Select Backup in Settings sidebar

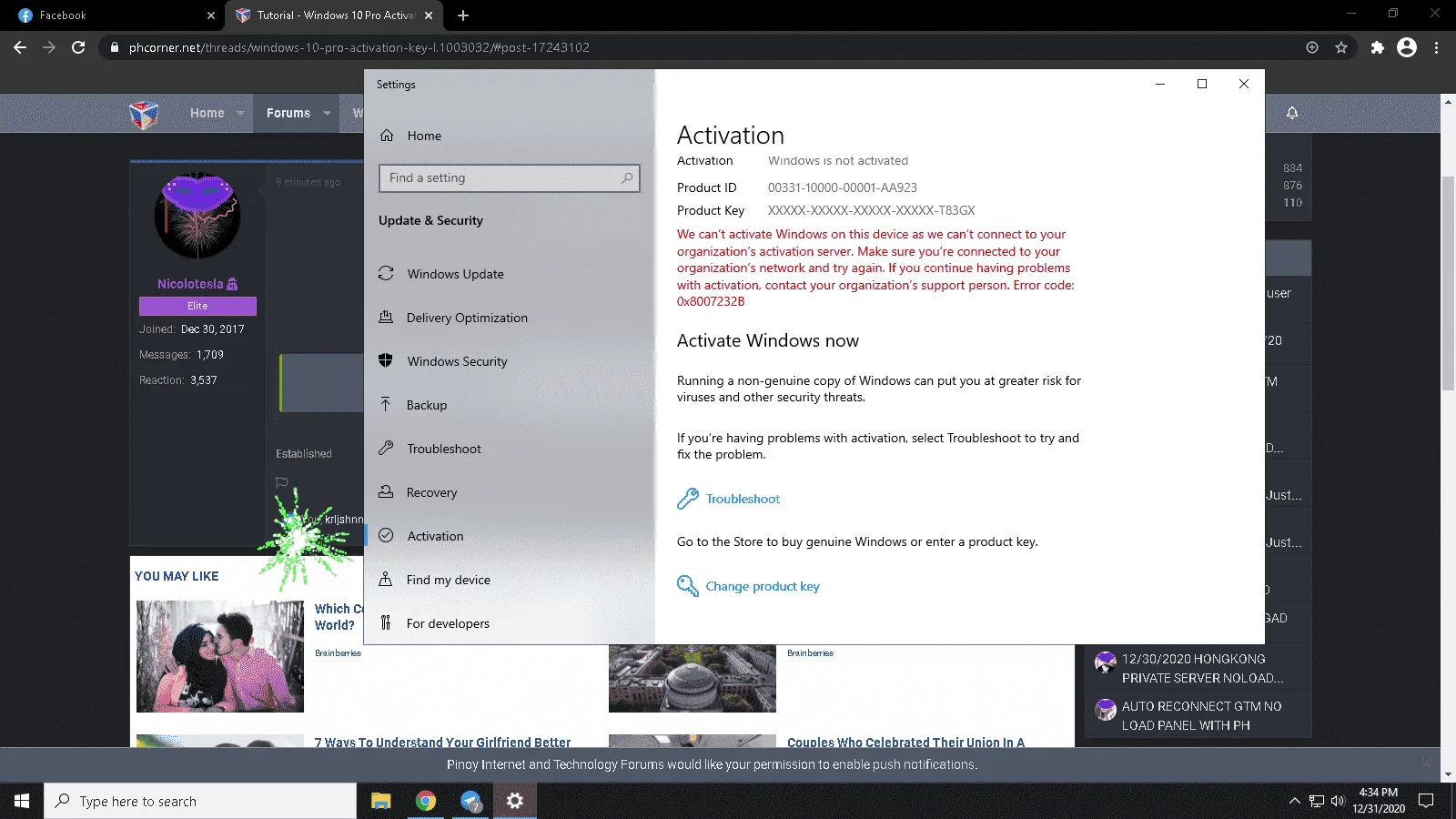(x=413, y=405)
